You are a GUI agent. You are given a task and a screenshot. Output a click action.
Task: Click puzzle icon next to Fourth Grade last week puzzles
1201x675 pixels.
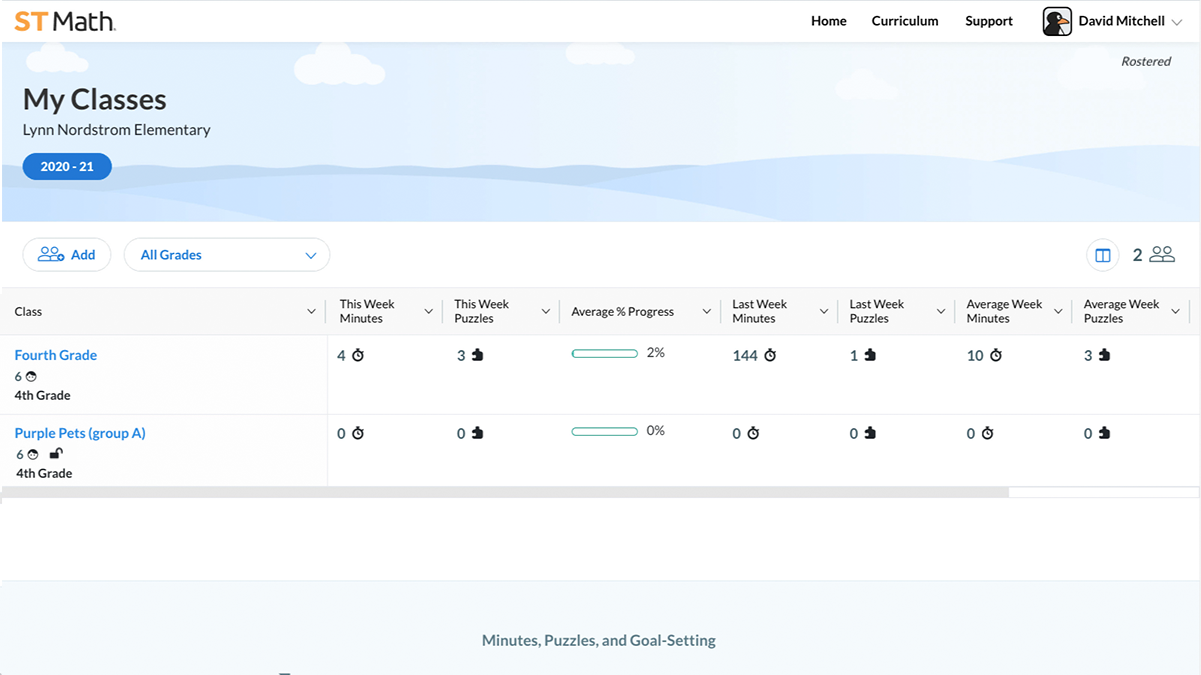pos(870,355)
